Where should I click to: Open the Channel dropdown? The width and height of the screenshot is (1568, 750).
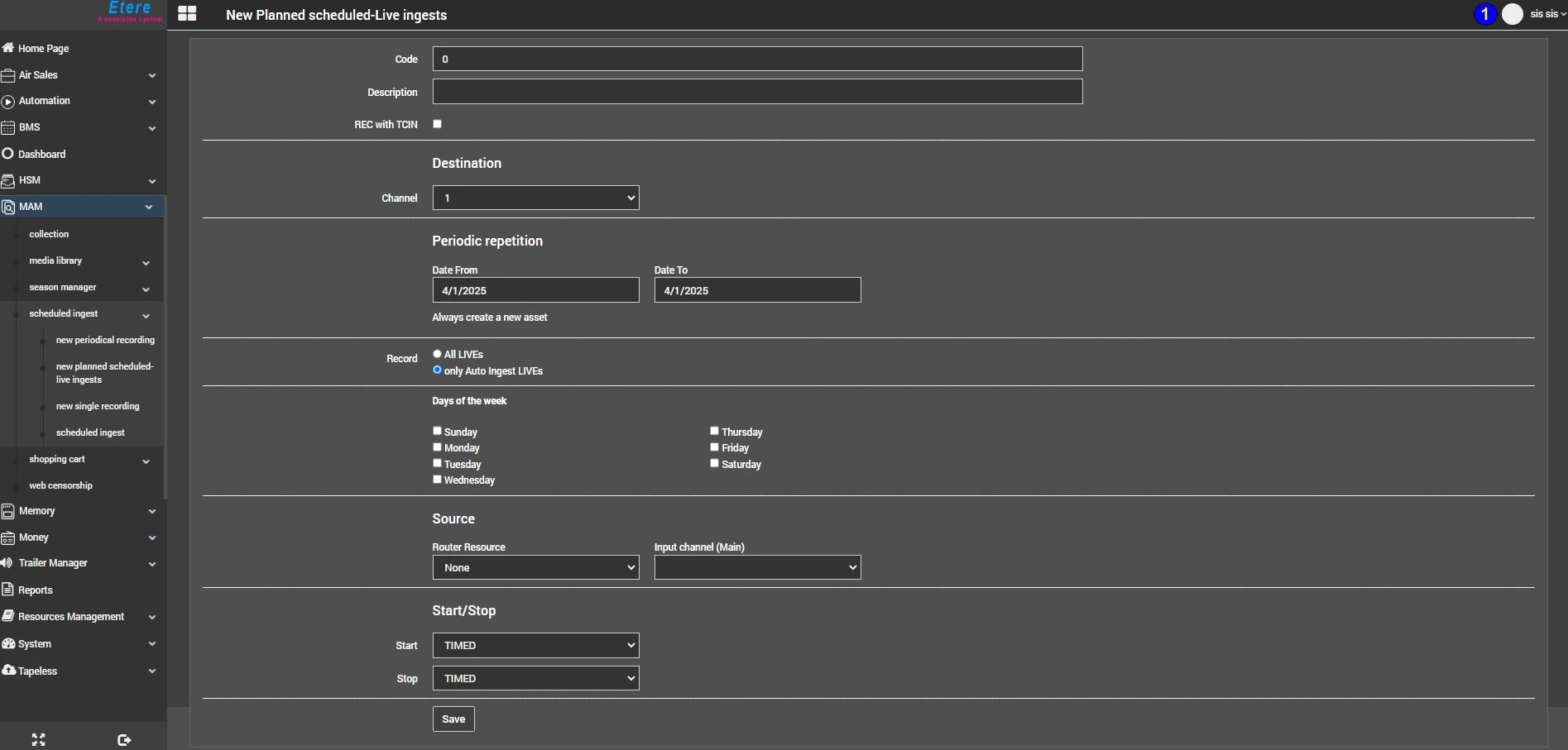tap(535, 198)
